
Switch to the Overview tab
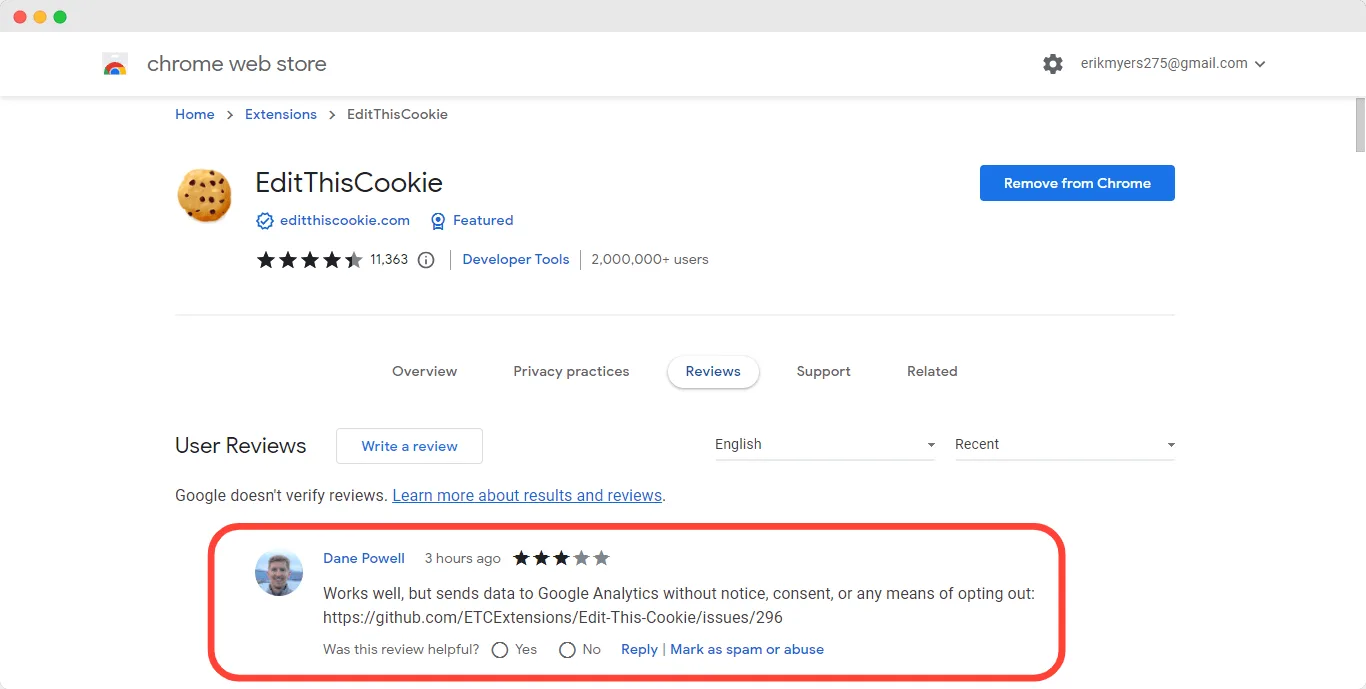tap(424, 371)
